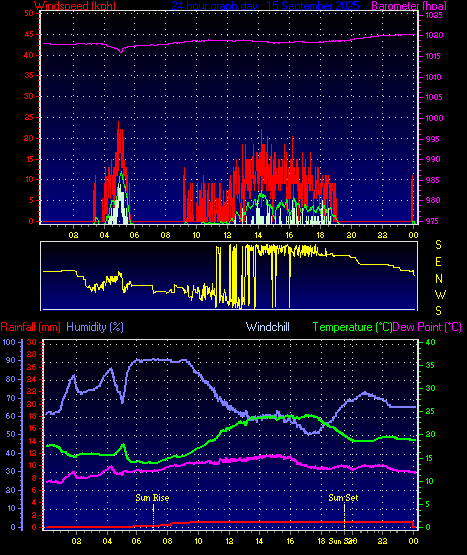Click hour 02 under the humidity graph

[76, 541]
